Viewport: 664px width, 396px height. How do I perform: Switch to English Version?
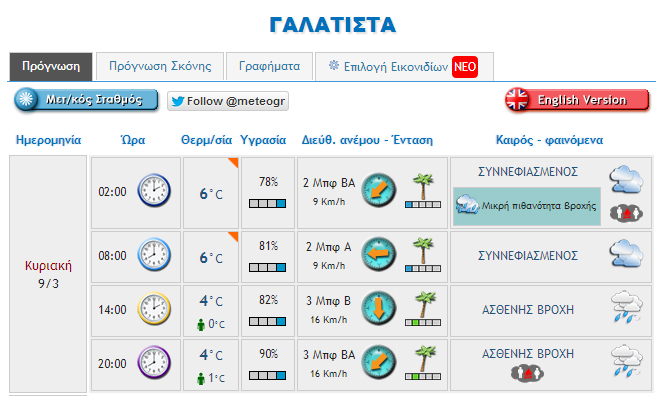577,100
